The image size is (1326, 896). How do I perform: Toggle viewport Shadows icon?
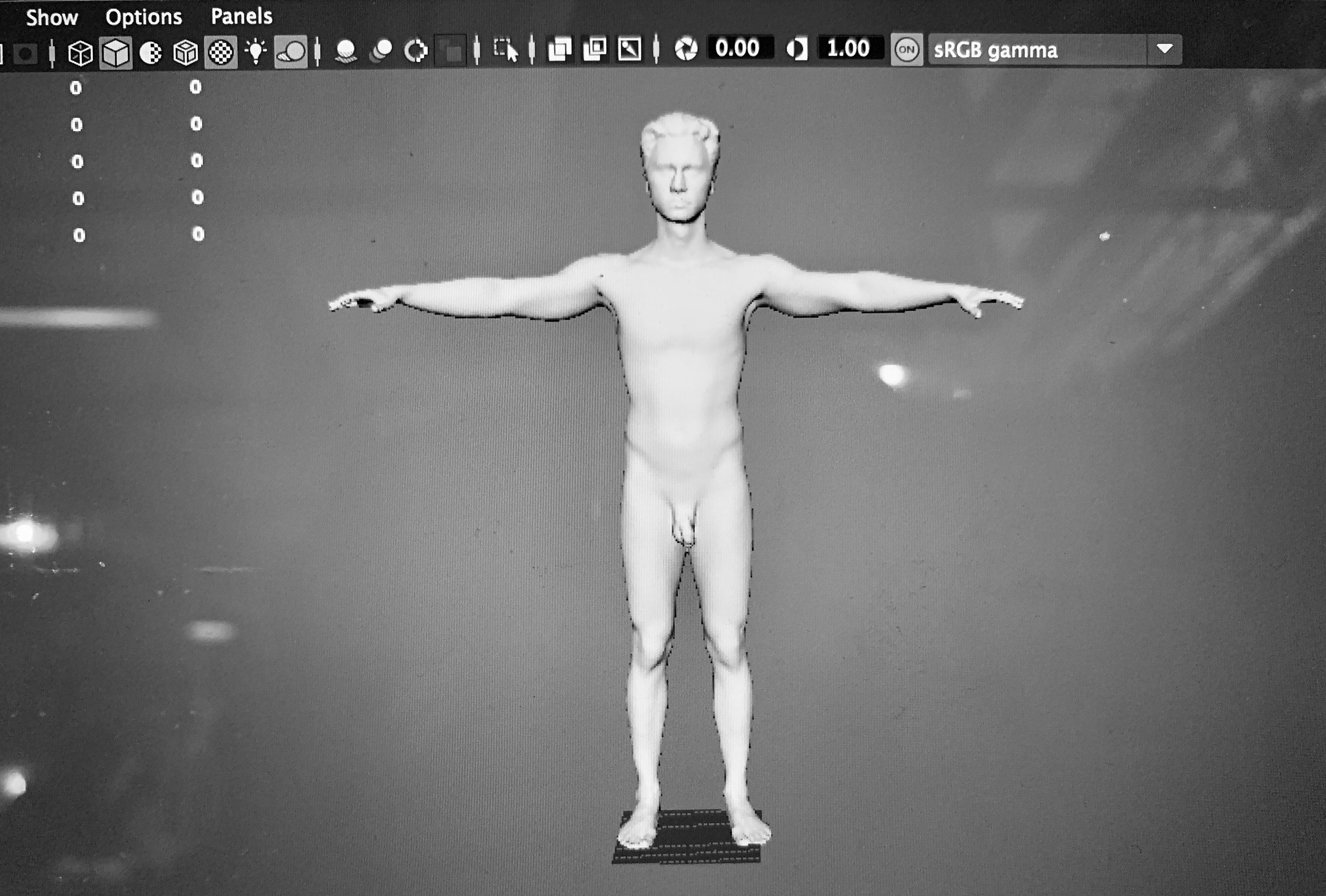pos(291,52)
